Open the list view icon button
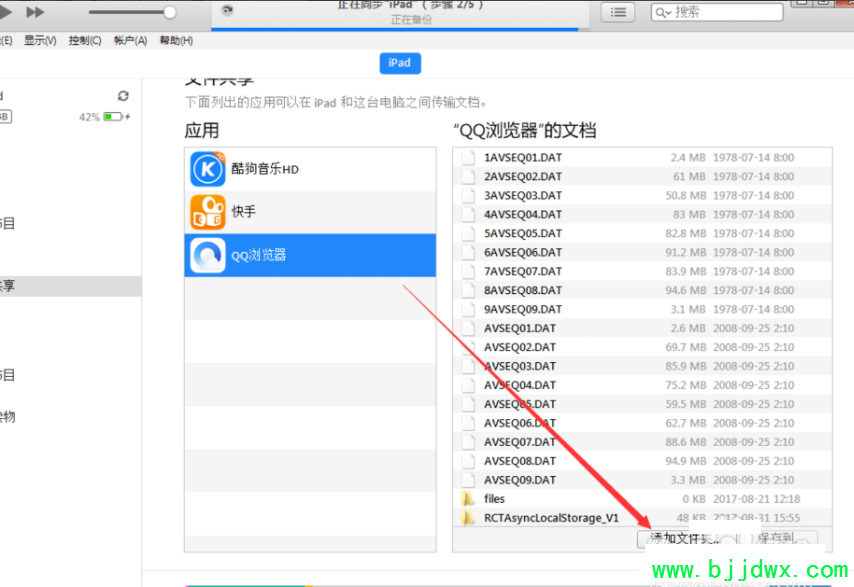Viewport: 854px width, 587px height. click(618, 12)
